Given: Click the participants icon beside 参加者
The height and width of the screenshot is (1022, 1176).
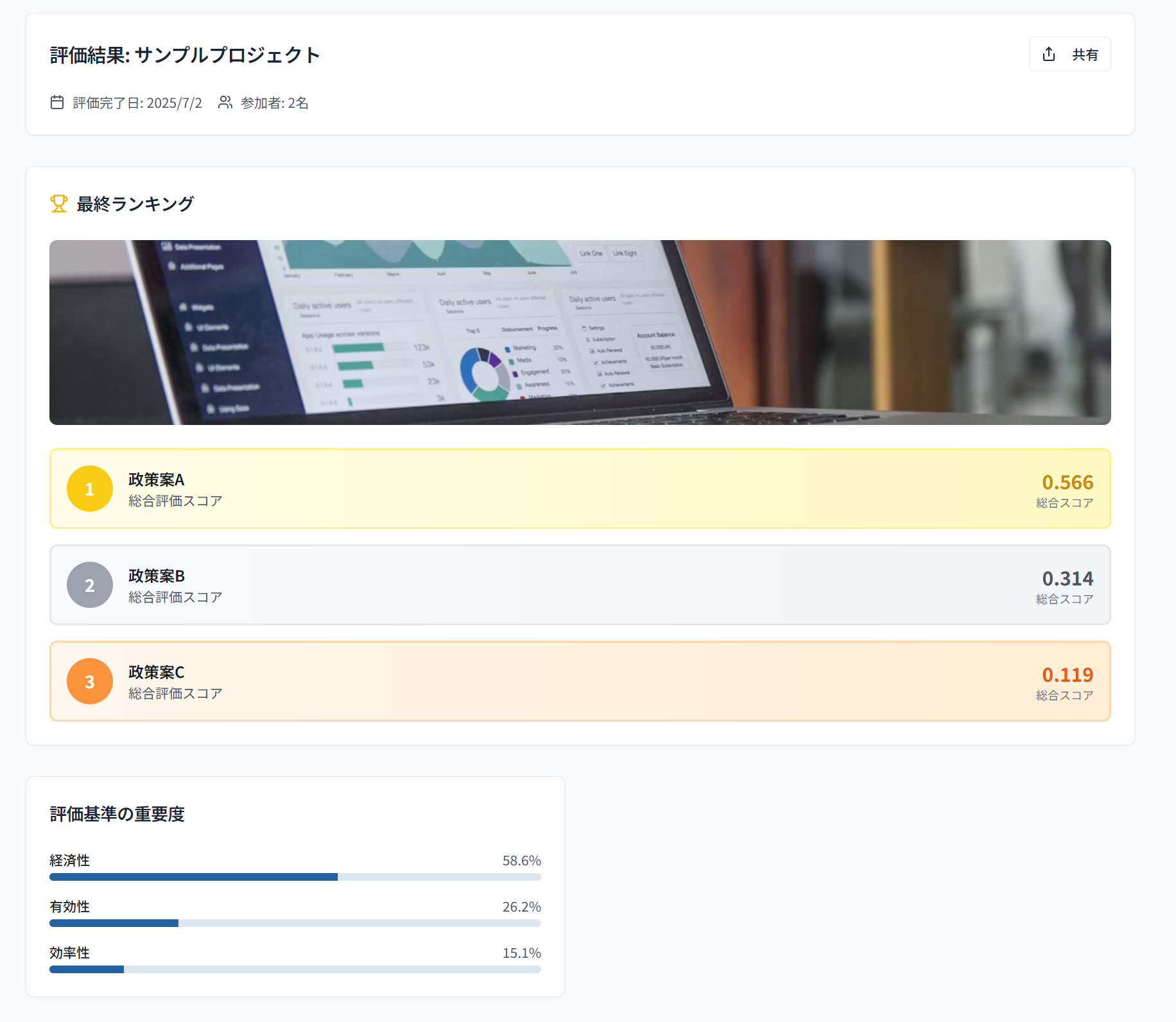Looking at the screenshot, I should 225,103.
